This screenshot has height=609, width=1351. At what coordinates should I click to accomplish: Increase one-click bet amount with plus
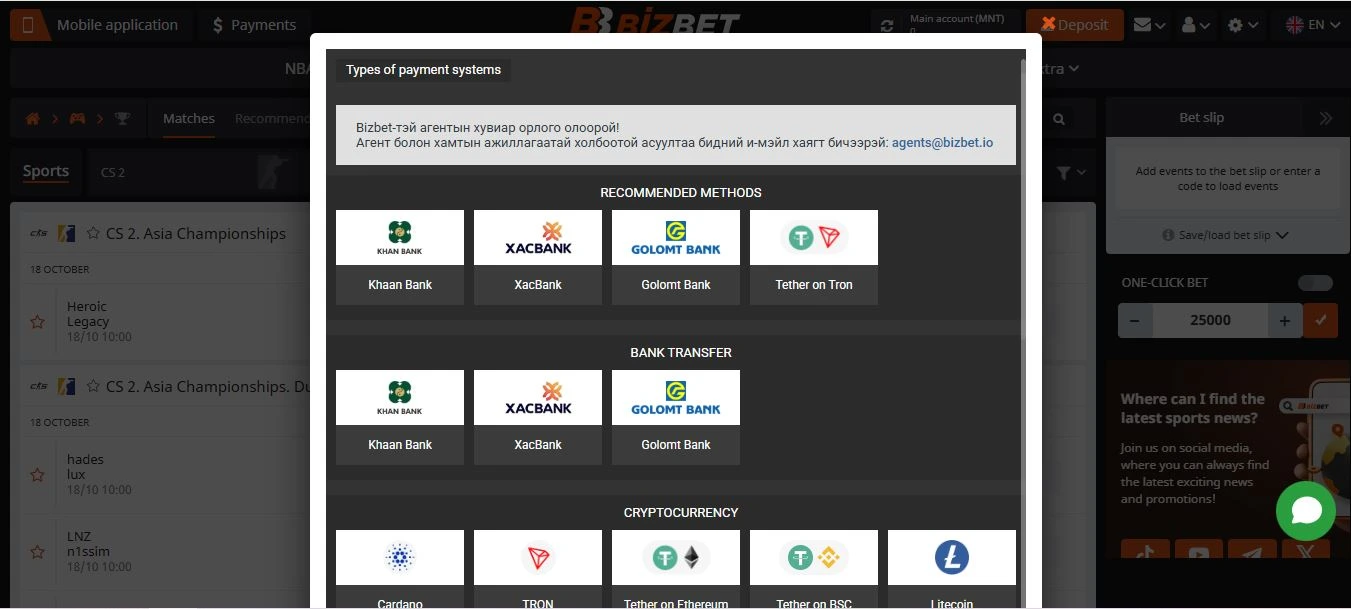pos(1285,320)
